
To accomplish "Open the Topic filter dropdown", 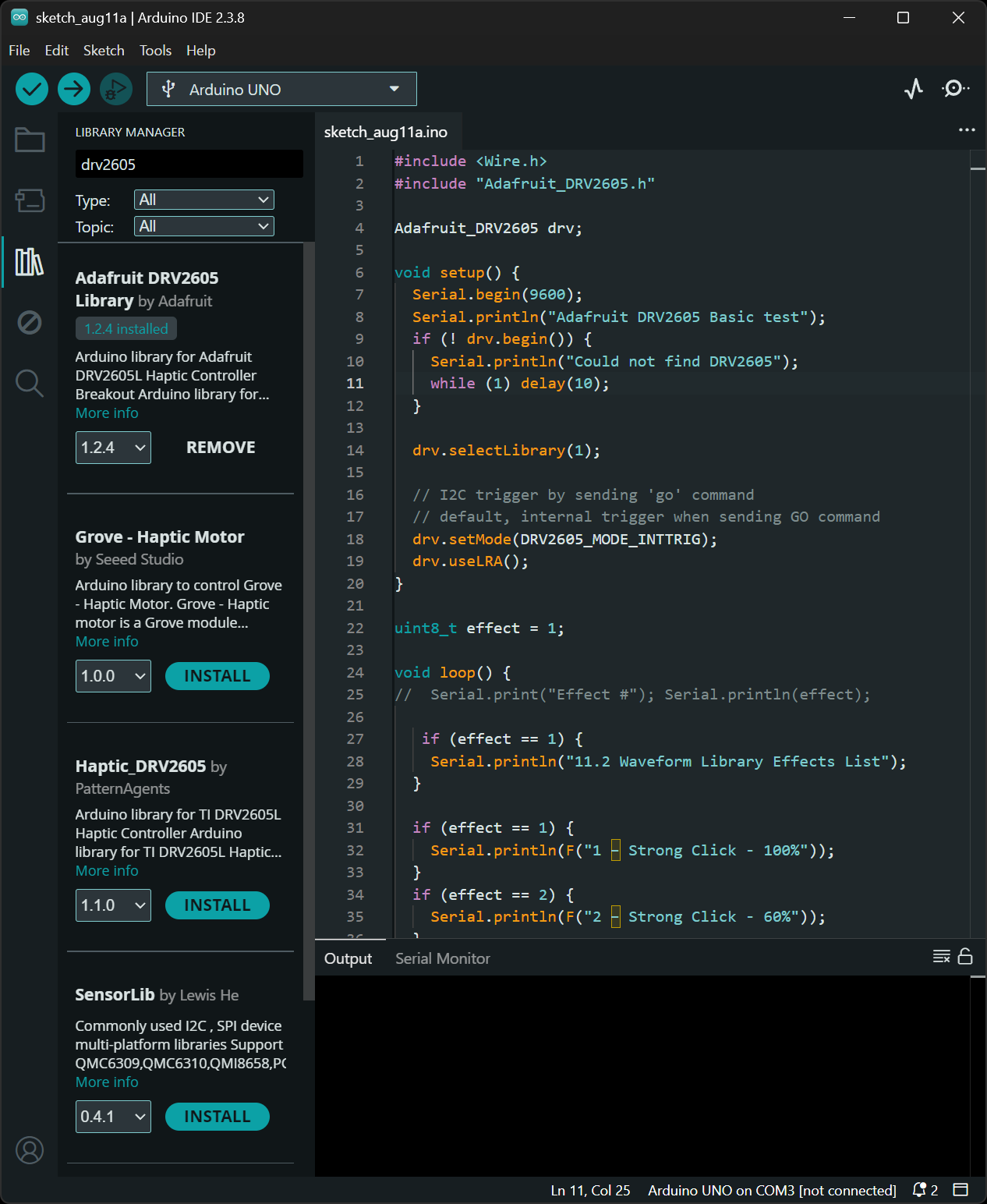I will pyautogui.click(x=204, y=226).
